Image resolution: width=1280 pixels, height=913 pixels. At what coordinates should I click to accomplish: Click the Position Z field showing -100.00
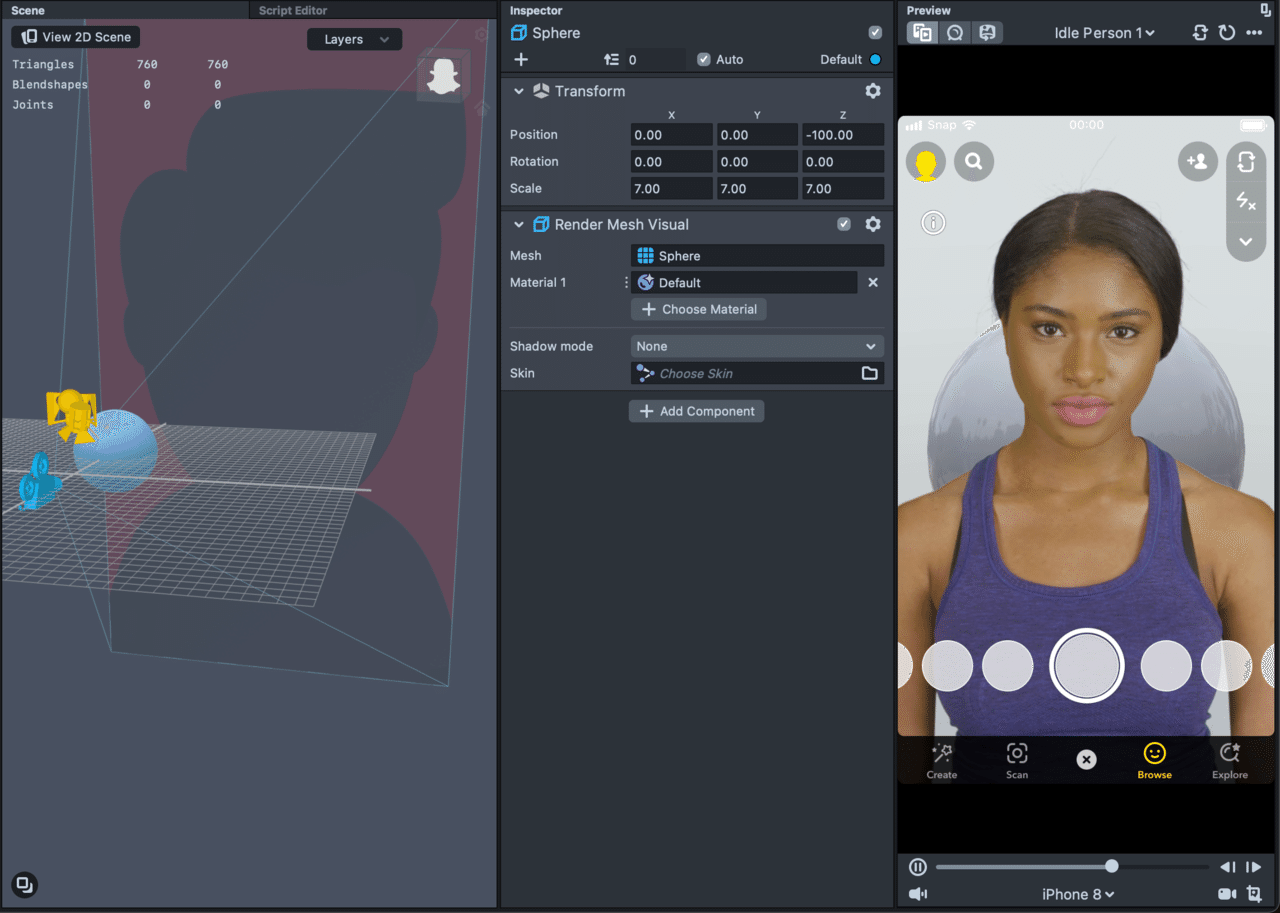tap(843, 135)
